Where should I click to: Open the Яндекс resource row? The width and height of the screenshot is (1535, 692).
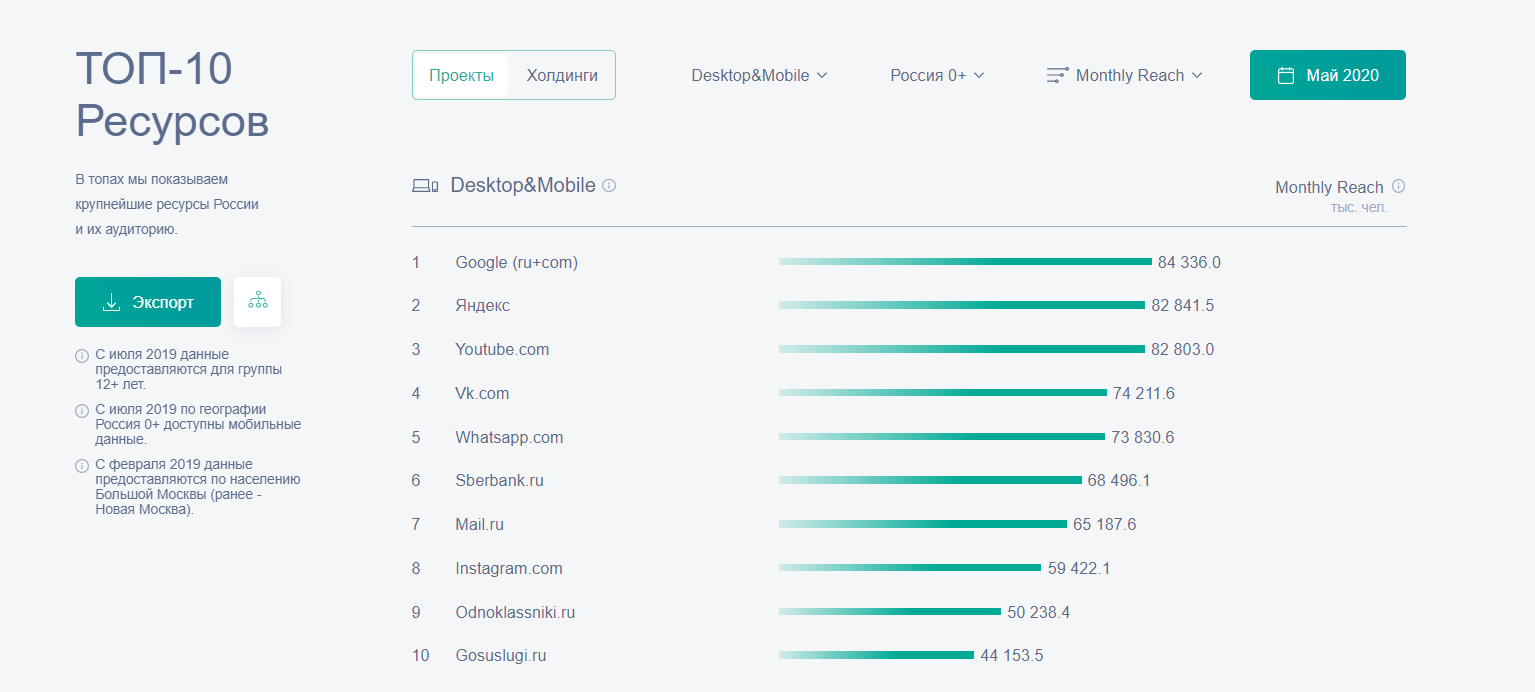pyautogui.click(x=482, y=306)
